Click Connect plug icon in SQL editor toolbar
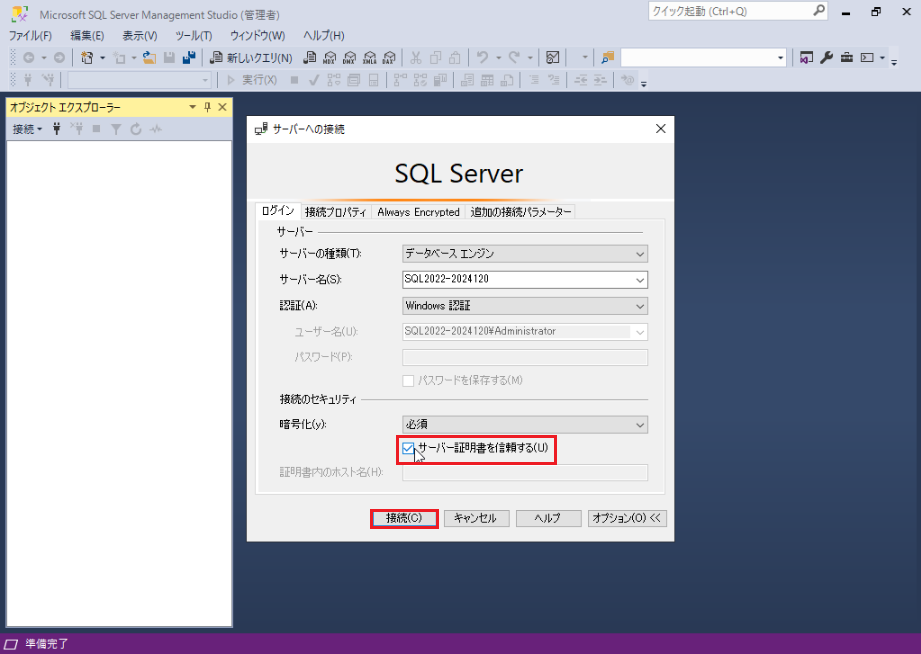921x654 pixels. [28, 80]
